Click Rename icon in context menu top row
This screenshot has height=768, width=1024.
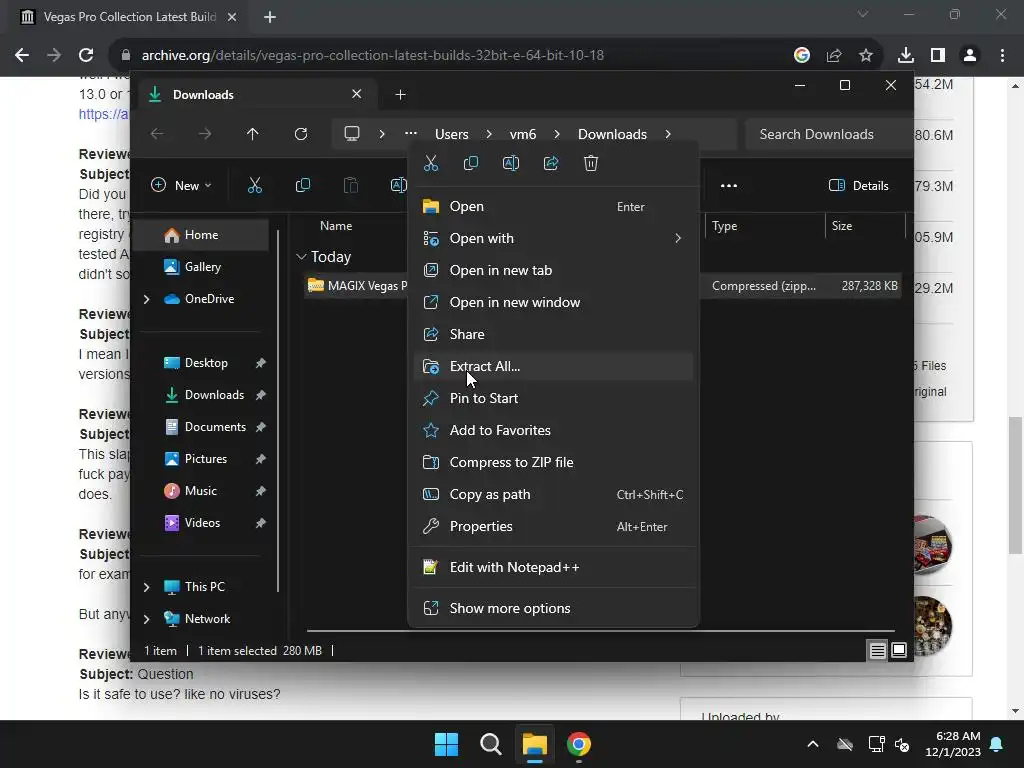coord(511,163)
